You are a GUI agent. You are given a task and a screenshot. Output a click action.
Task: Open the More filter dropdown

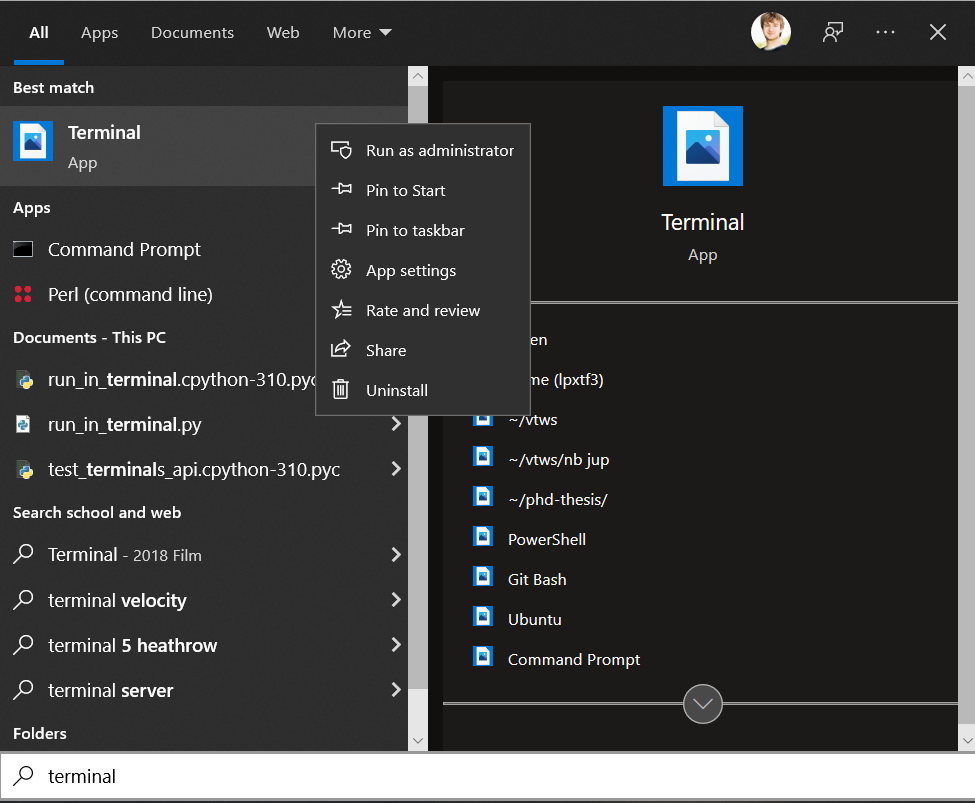tap(362, 32)
